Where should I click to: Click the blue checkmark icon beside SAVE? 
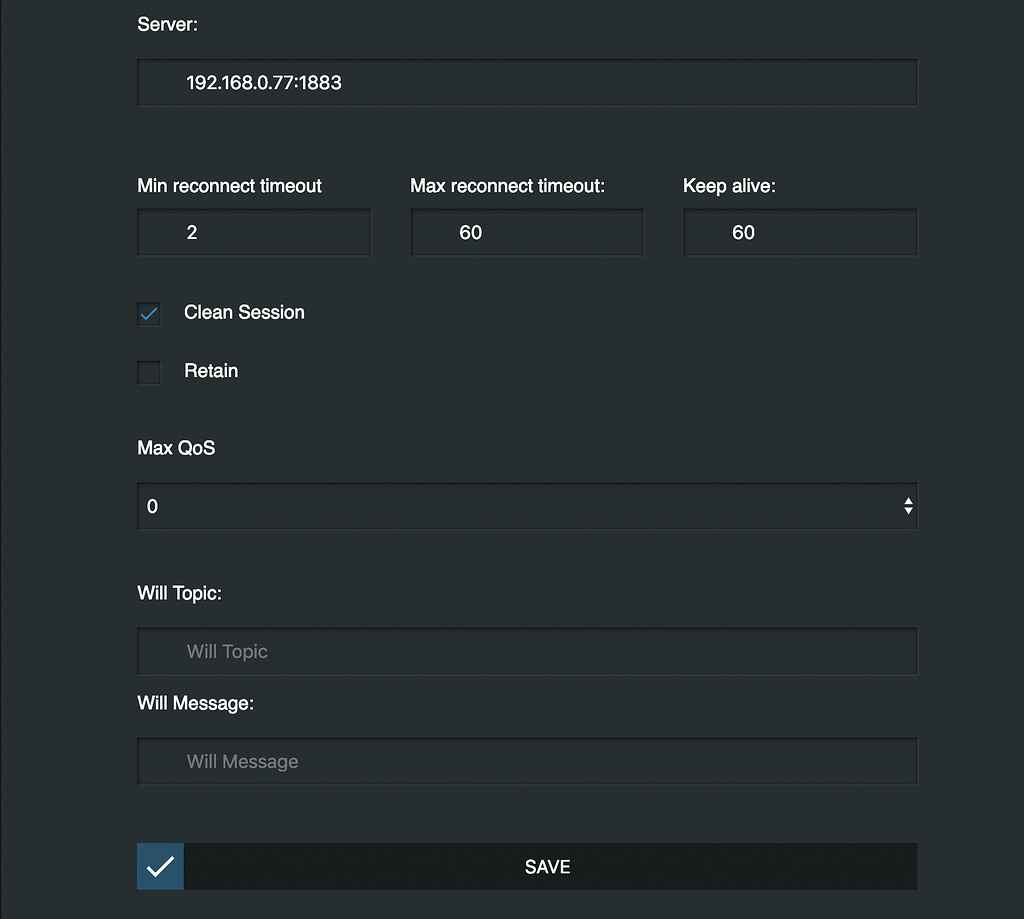point(159,866)
